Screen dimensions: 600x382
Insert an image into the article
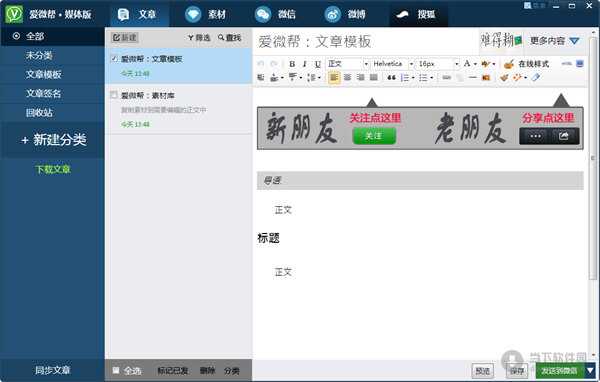486,78
